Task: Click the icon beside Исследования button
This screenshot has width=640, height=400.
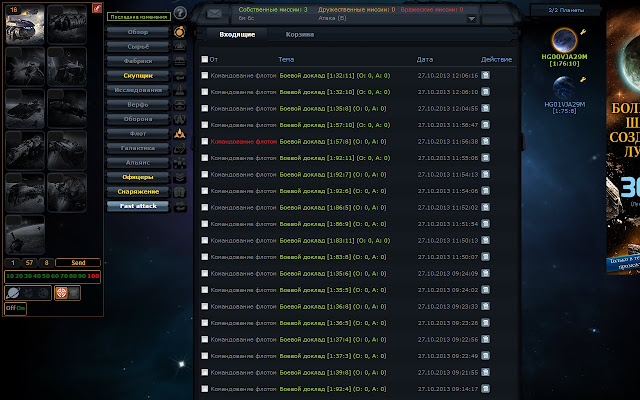Action: pos(180,90)
